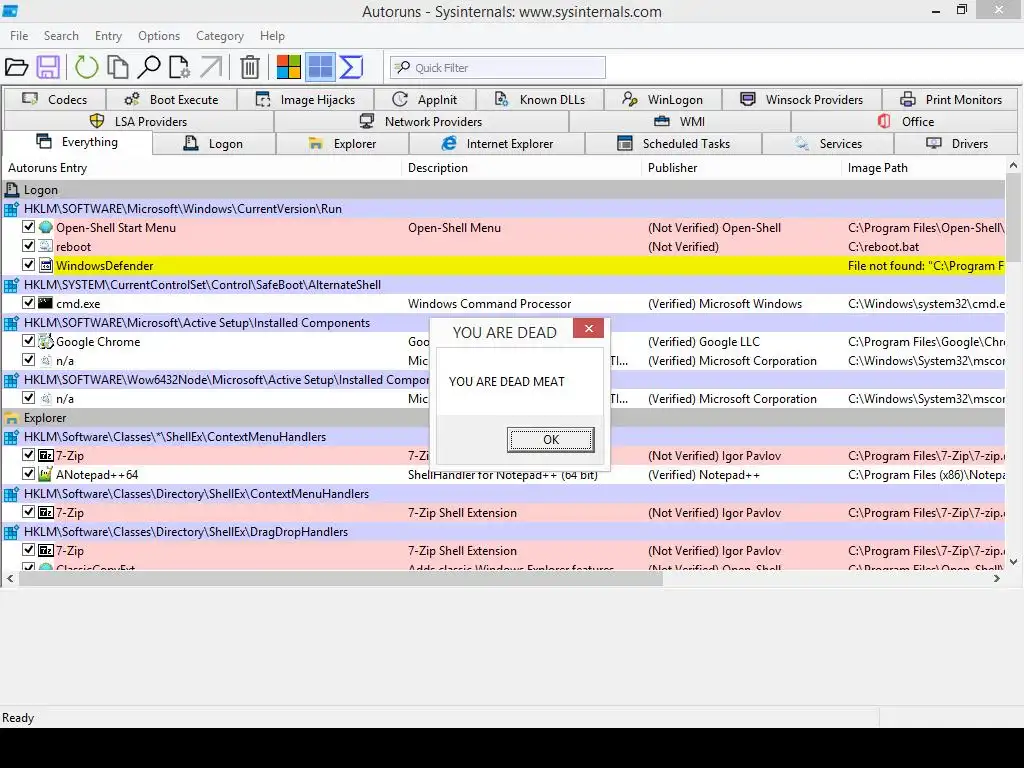The image size is (1024, 768).
Task: Open the Category menu
Action: point(219,35)
